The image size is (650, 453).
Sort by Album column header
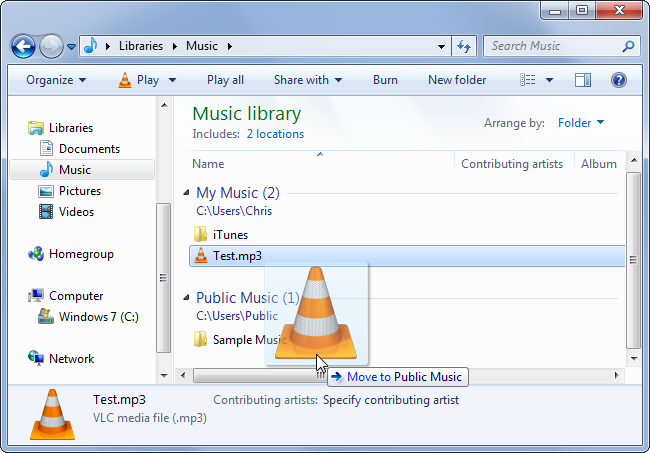(x=599, y=164)
